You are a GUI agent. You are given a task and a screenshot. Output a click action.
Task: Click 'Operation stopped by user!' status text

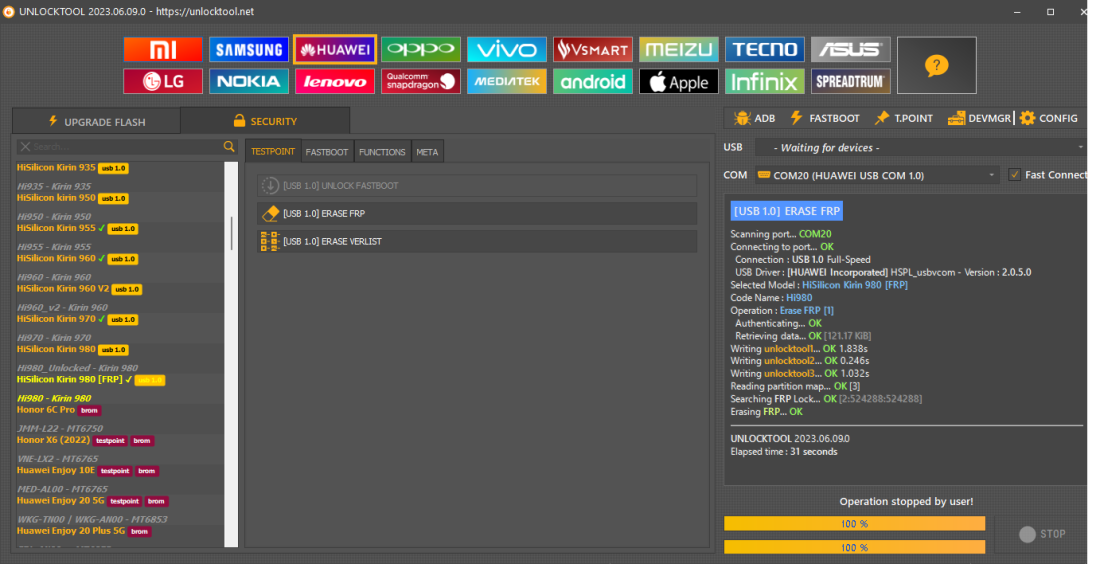[906, 502]
